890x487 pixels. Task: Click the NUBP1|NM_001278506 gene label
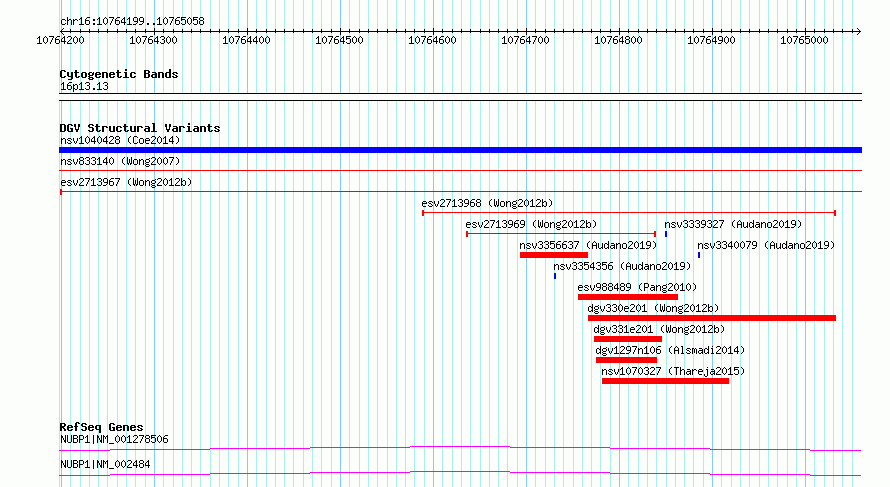pos(114,439)
